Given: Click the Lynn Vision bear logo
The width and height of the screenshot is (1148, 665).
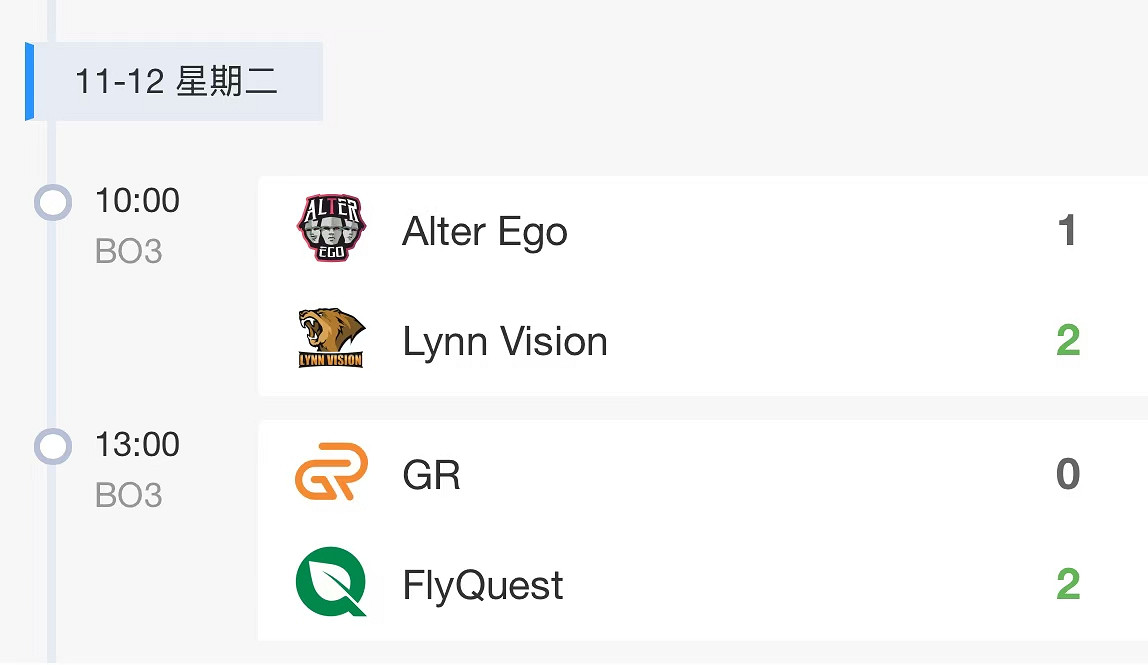Looking at the screenshot, I should 331,339.
